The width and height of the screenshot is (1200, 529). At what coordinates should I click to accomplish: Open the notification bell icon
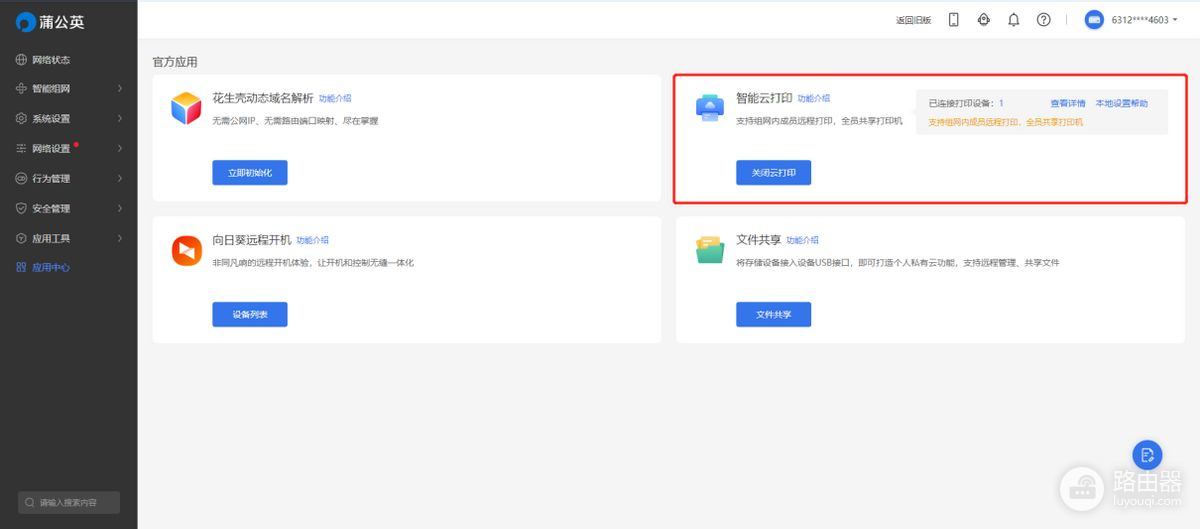click(1013, 20)
